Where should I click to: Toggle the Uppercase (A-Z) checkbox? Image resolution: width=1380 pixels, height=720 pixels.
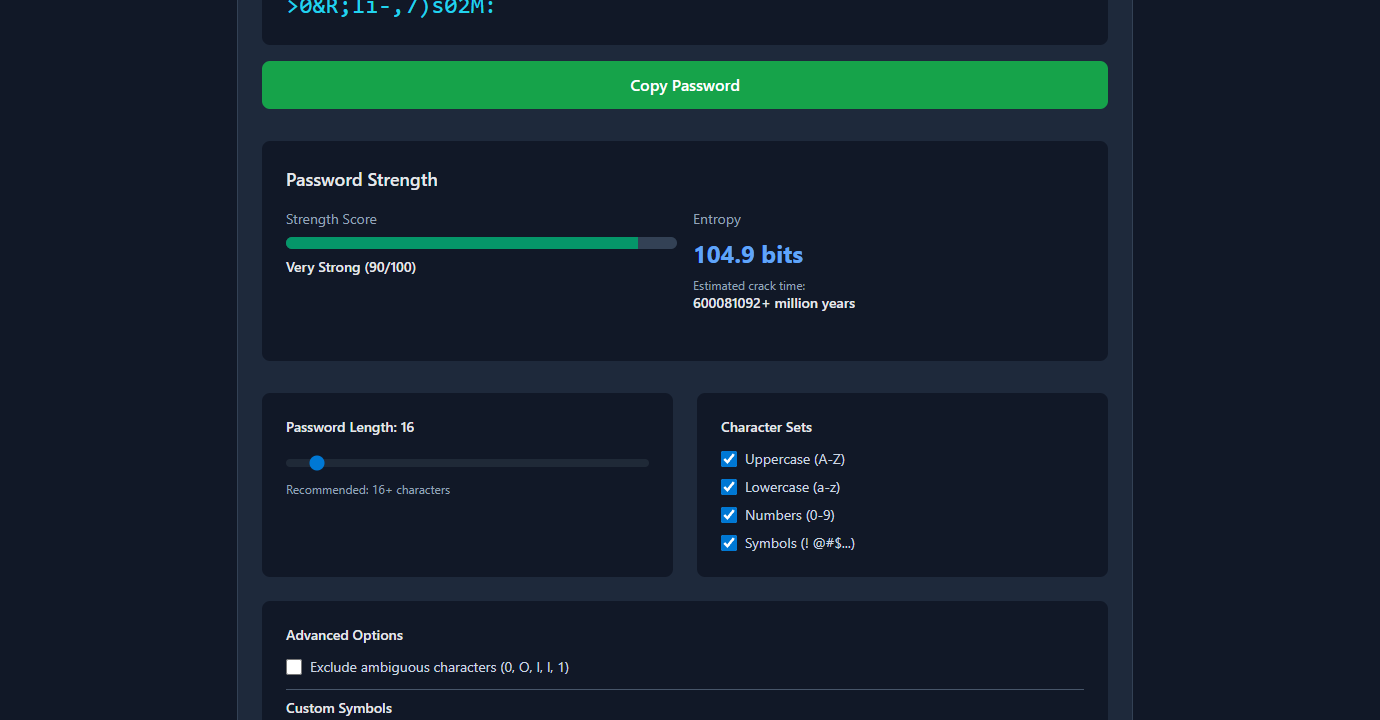729,459
